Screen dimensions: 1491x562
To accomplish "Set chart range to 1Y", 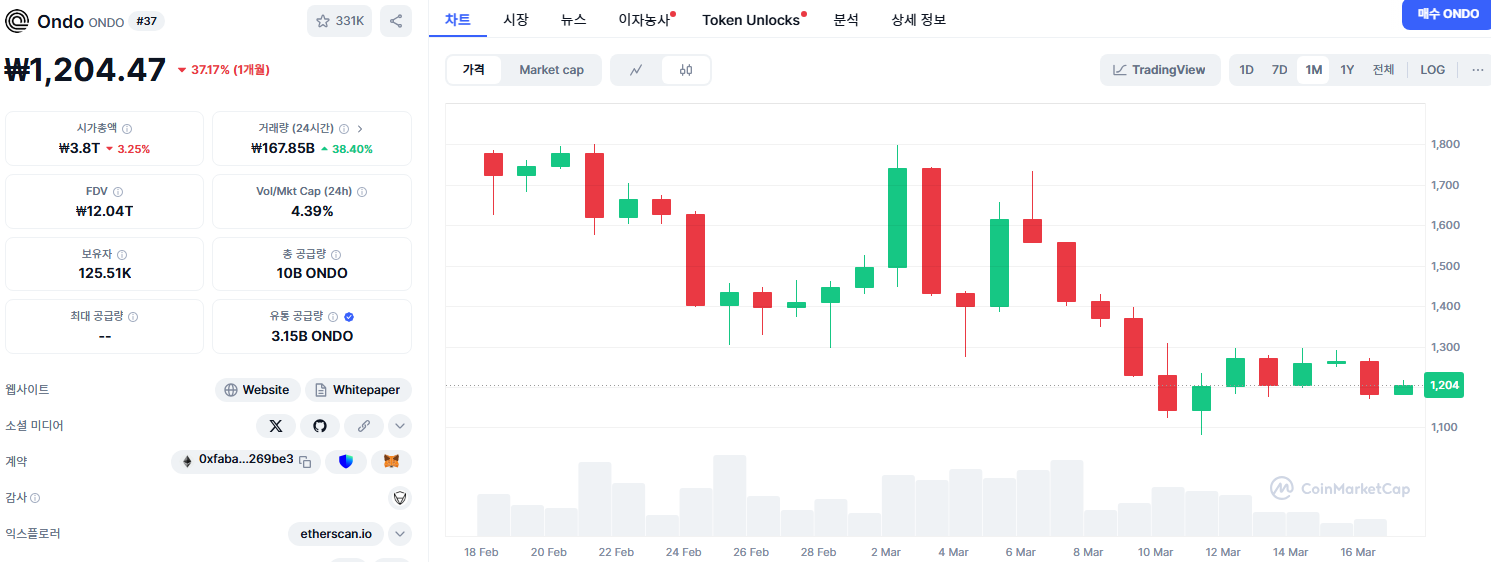I will 1347,70.
